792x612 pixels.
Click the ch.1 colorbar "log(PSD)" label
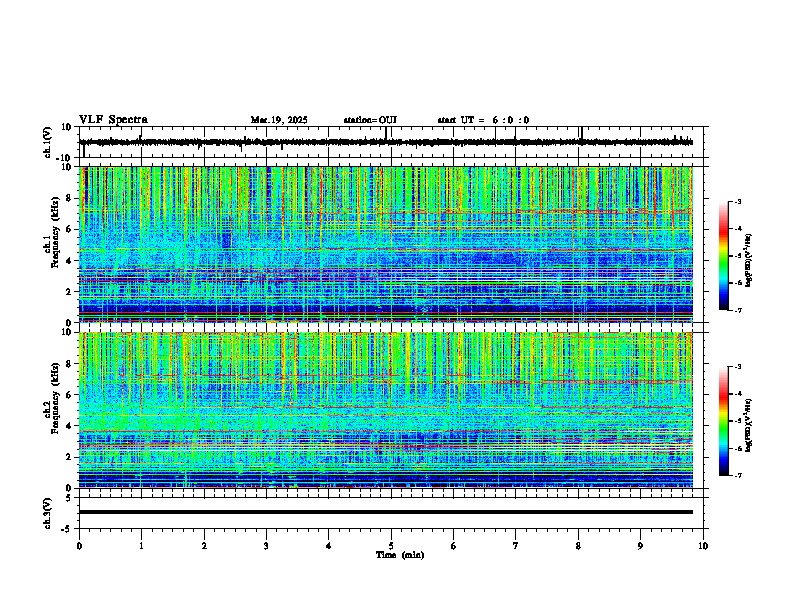[x=749, y=260]
